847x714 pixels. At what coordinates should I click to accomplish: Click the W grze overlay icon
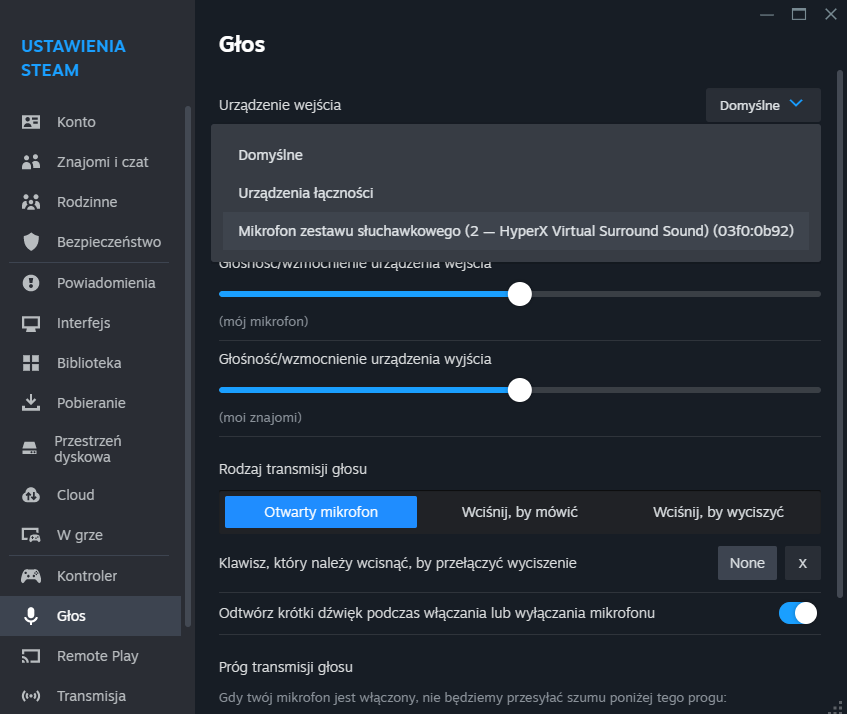(x=31, y=535)
